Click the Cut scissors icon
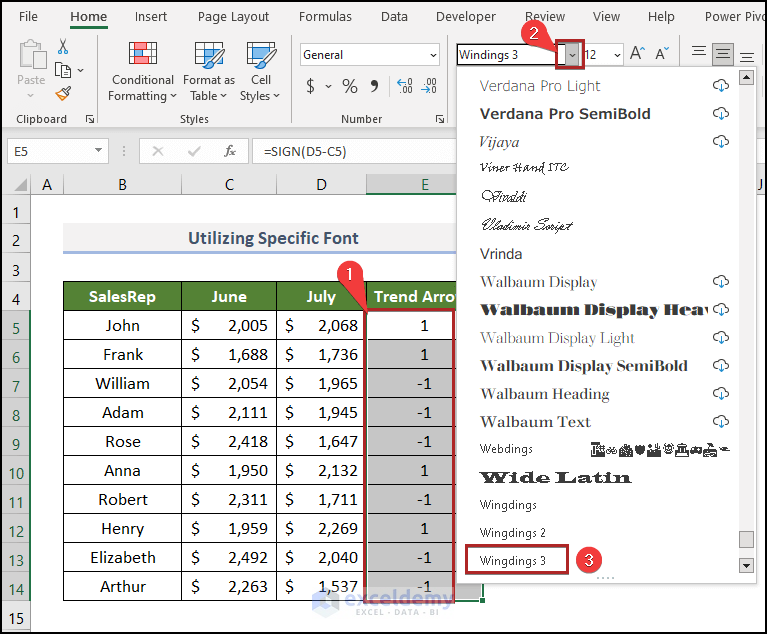Viewport: 767px width, 634px height. [x=63, y=46]
